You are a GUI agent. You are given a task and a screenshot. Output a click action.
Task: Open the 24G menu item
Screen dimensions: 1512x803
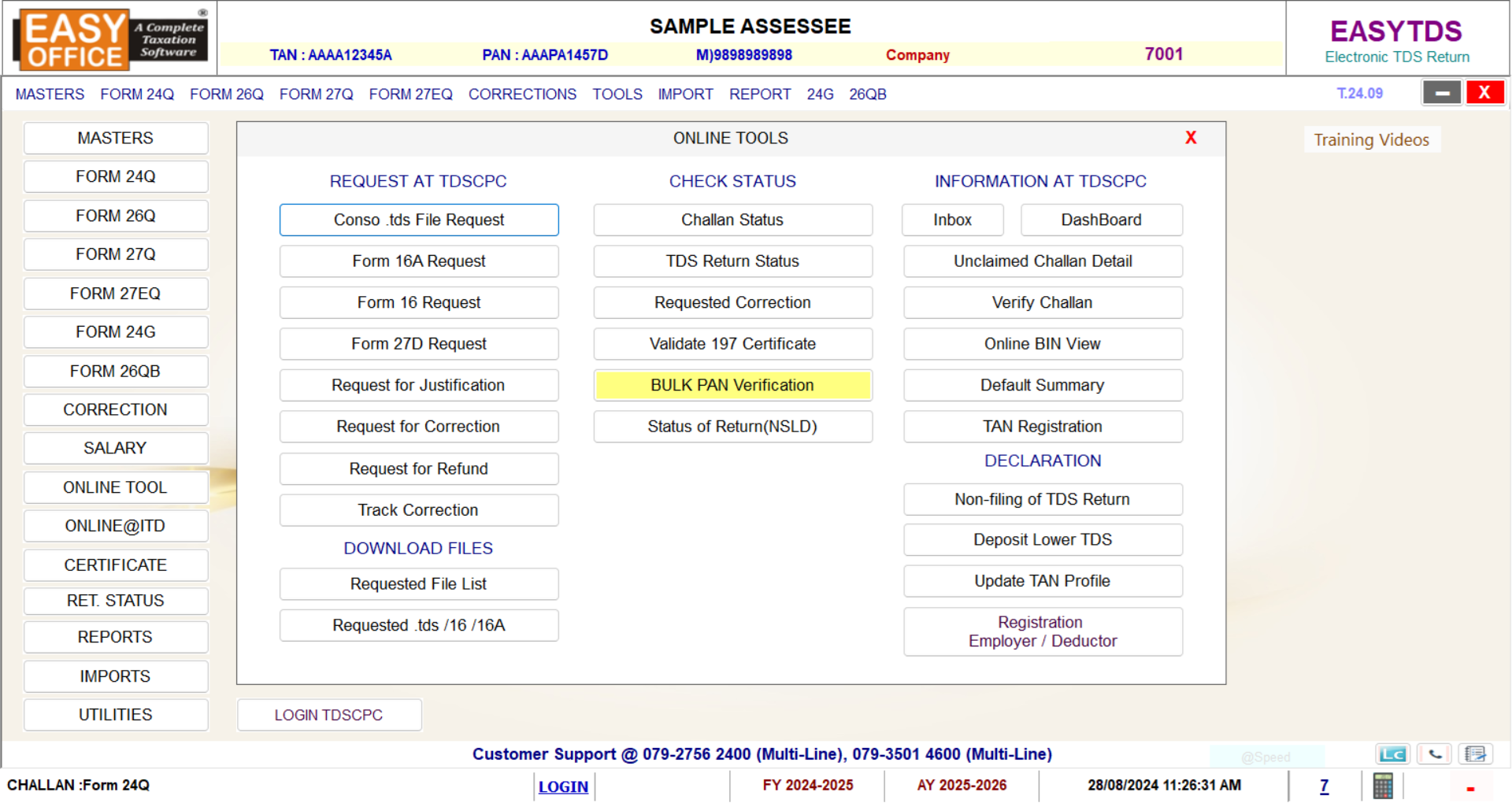click(x=820, y=94)
